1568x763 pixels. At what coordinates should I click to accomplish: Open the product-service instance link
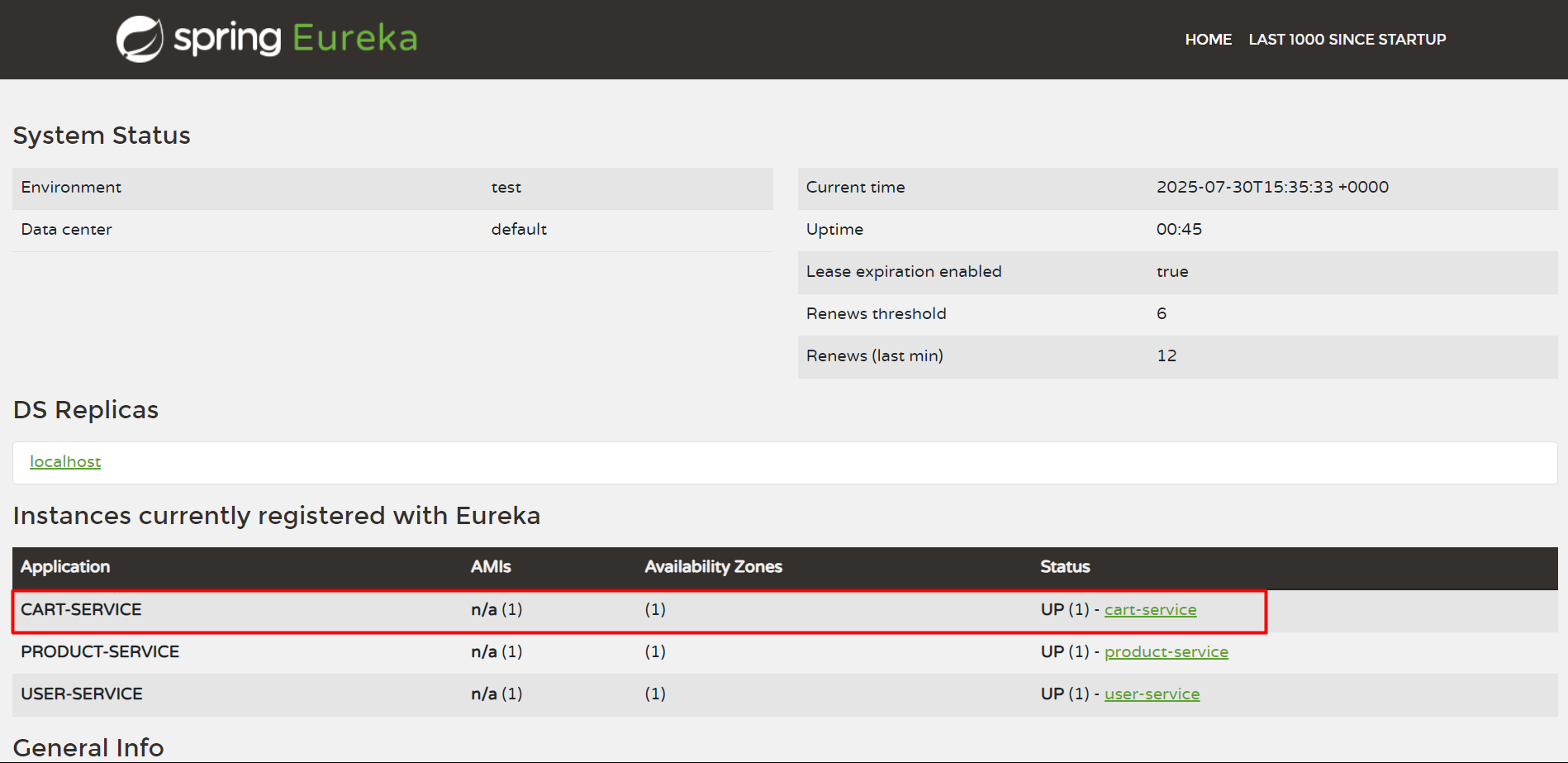1166,652
